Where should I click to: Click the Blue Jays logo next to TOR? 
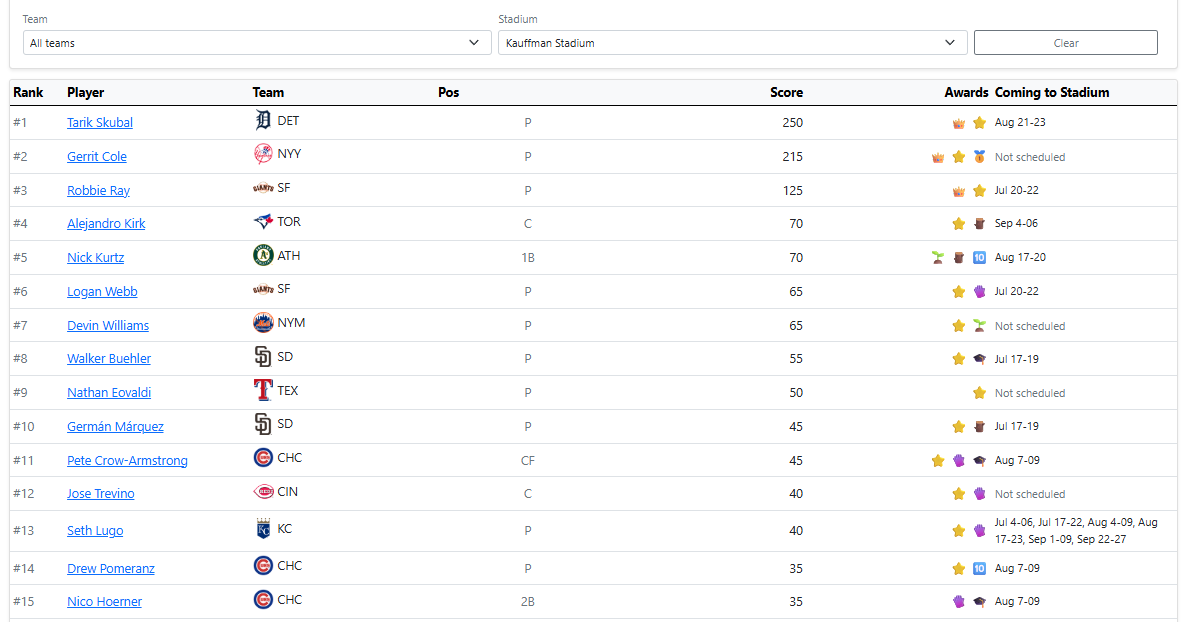263,222
